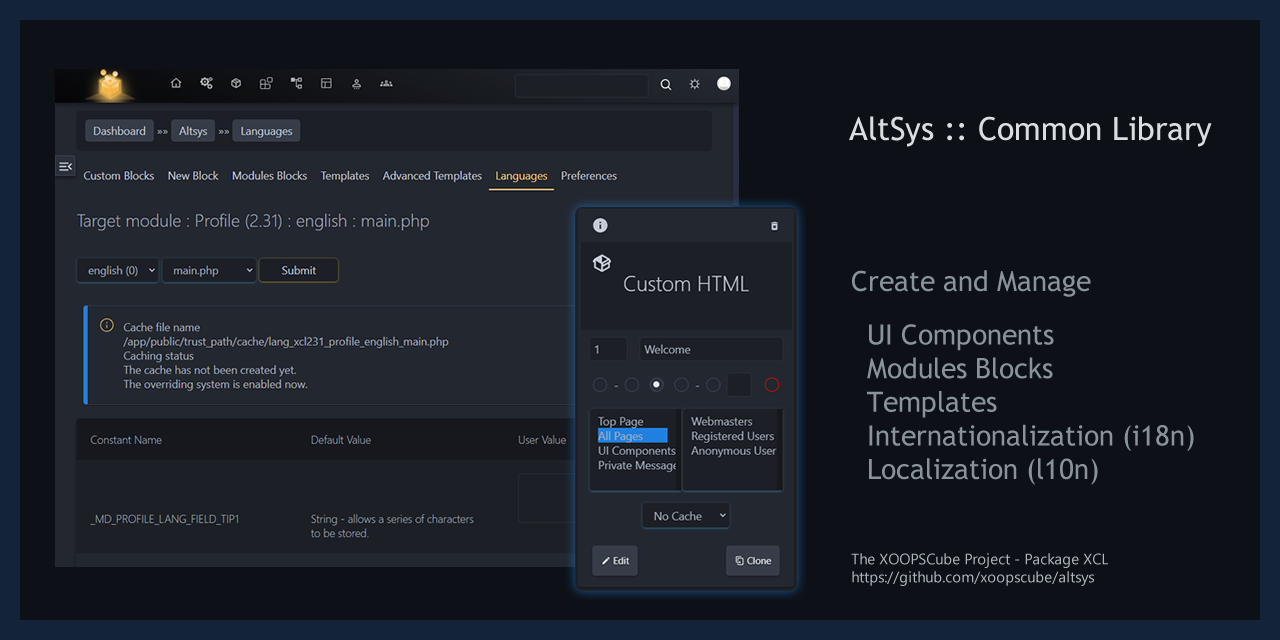Go to the Home dashboard icon

coord(176,84)
